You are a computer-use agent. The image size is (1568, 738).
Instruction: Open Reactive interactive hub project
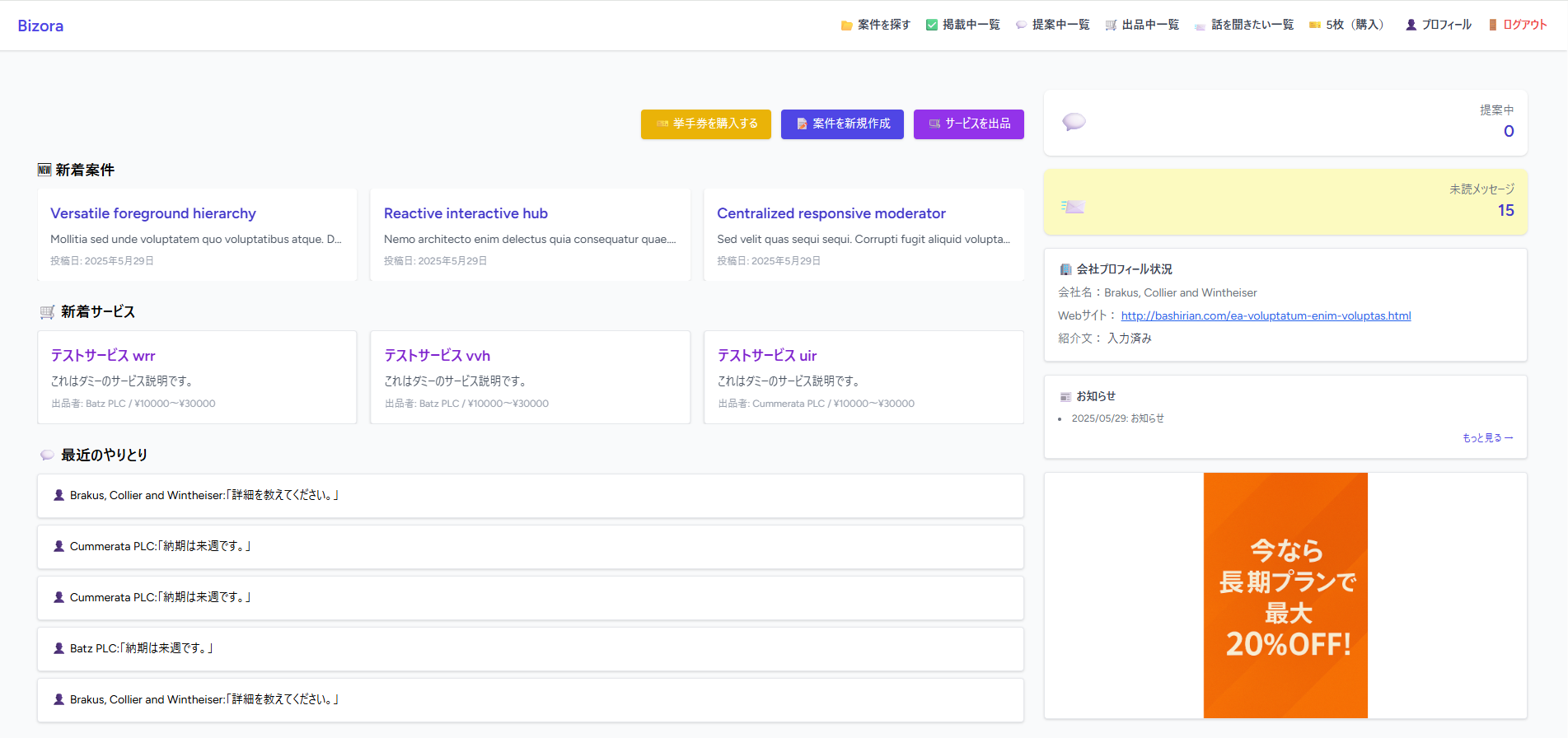pyautogui.click(x=466, y=213)
